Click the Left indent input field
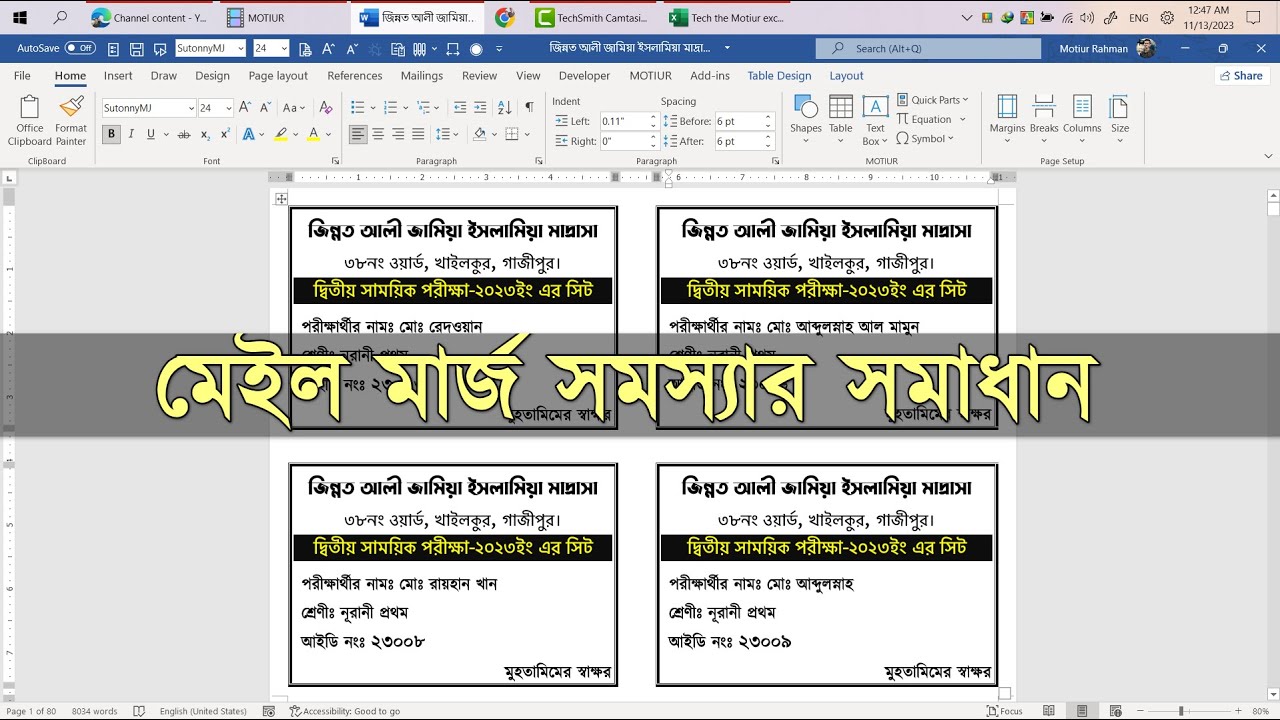Screen dimensions: 1280x720 pyautogui.click(x=623, y=121)
